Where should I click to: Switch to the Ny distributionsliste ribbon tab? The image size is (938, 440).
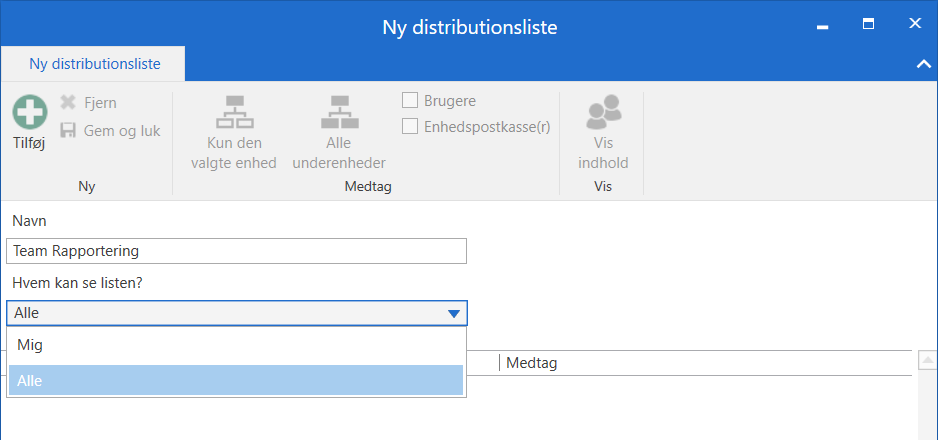coord(94,64)
